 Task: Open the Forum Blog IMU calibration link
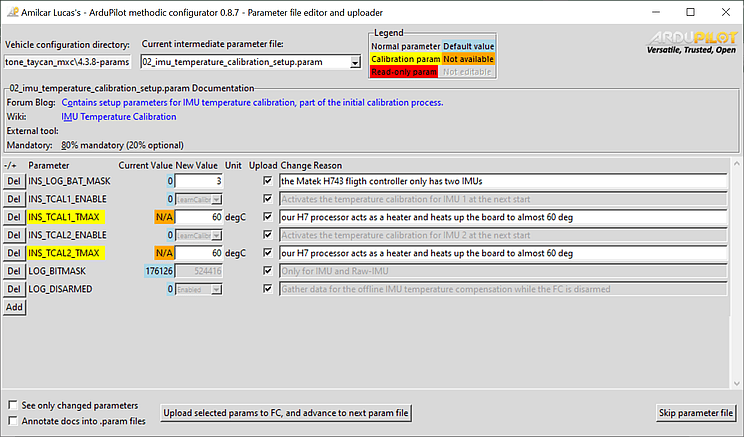tap(252, 102)
